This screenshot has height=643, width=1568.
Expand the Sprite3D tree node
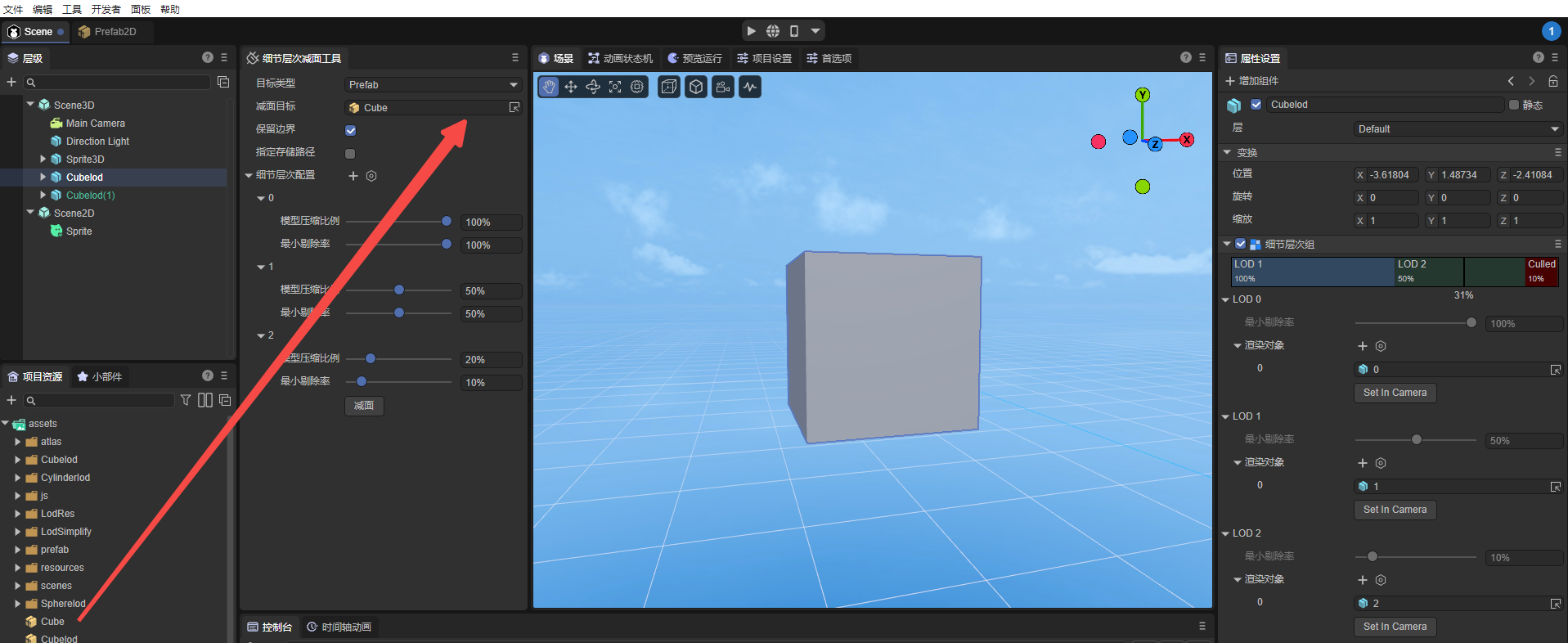(43, 160)
